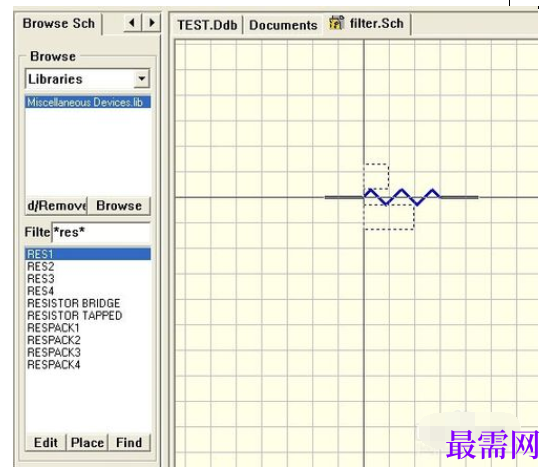Click the Browse library button

[x=119, y=206]
